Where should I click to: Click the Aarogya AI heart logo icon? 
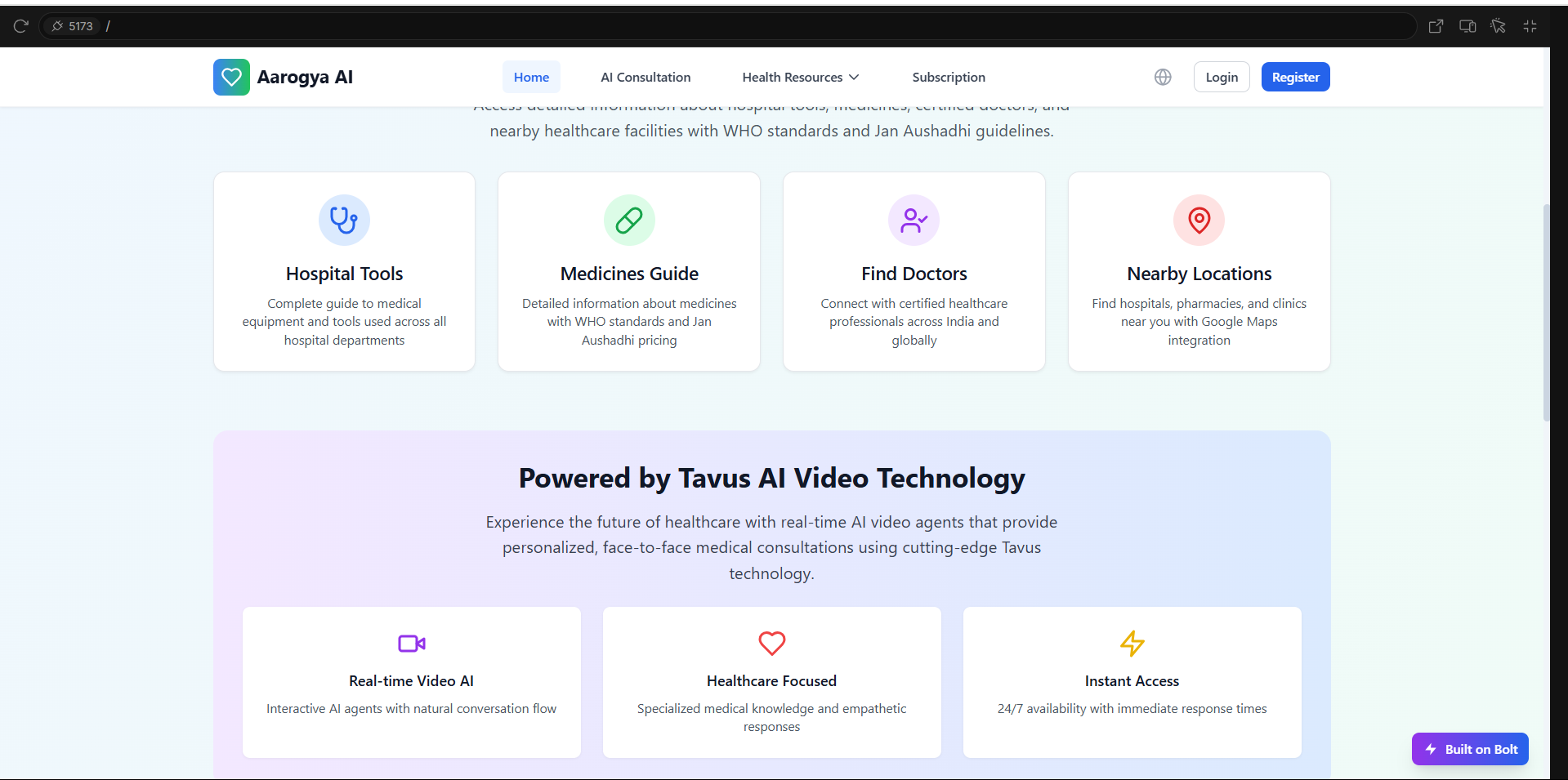[x=231, y=77]
